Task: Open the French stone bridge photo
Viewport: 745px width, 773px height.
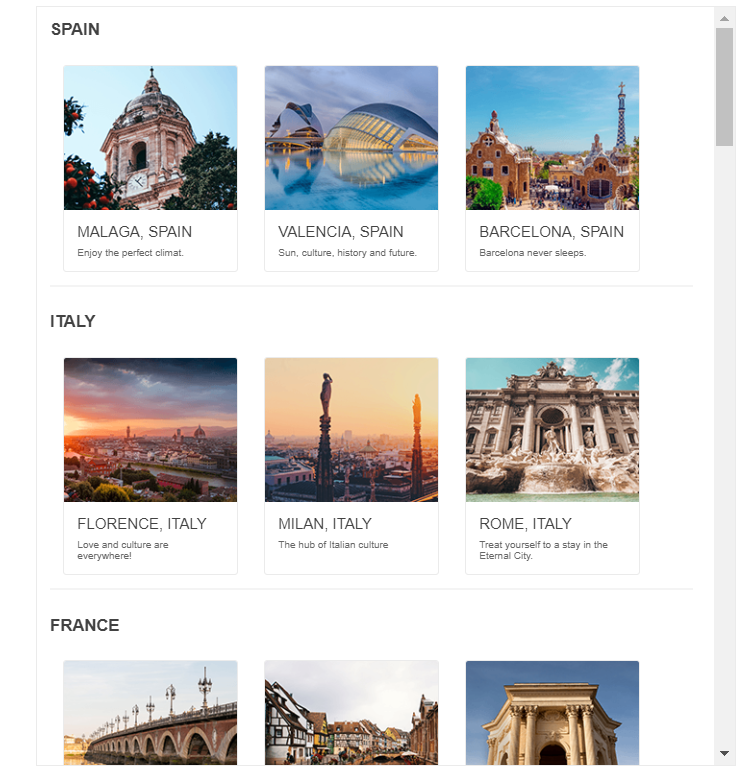Action: [x=150, y=713]
